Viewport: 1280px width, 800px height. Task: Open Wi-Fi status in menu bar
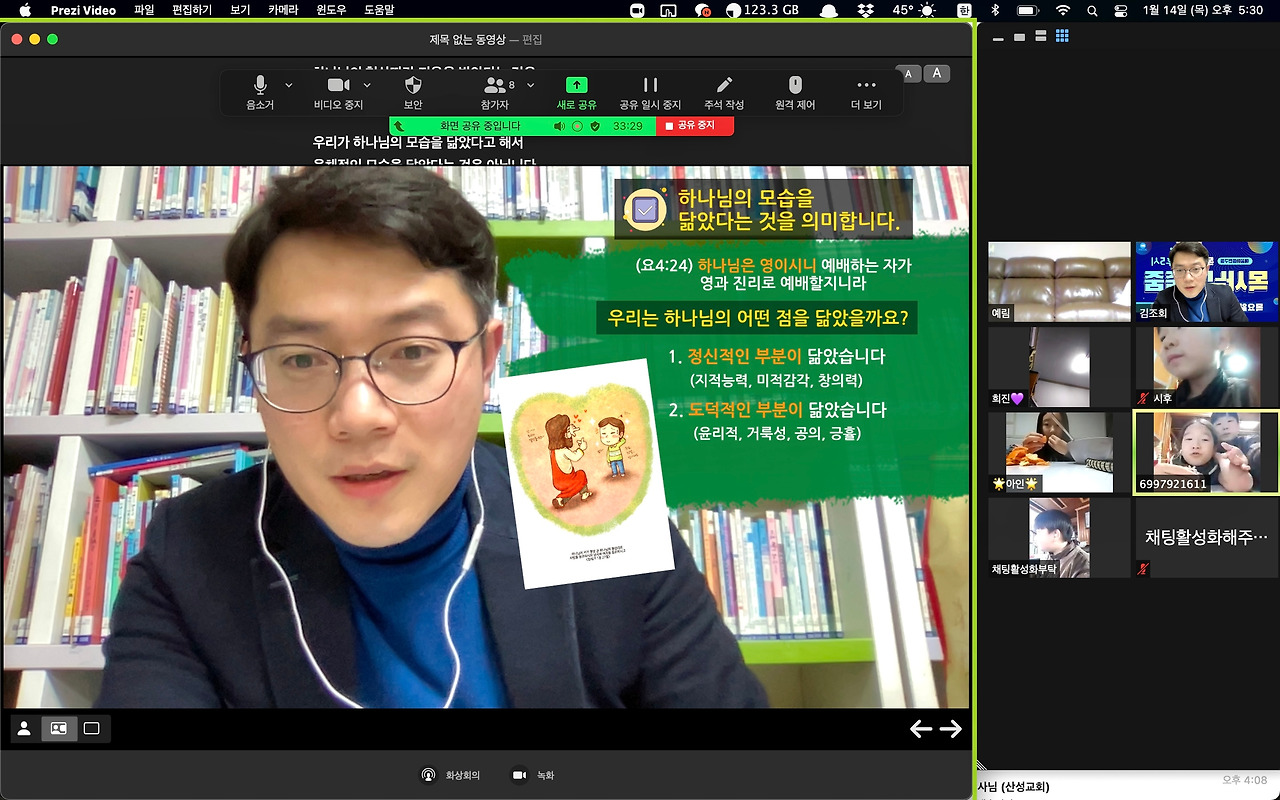coord(1062,10)
